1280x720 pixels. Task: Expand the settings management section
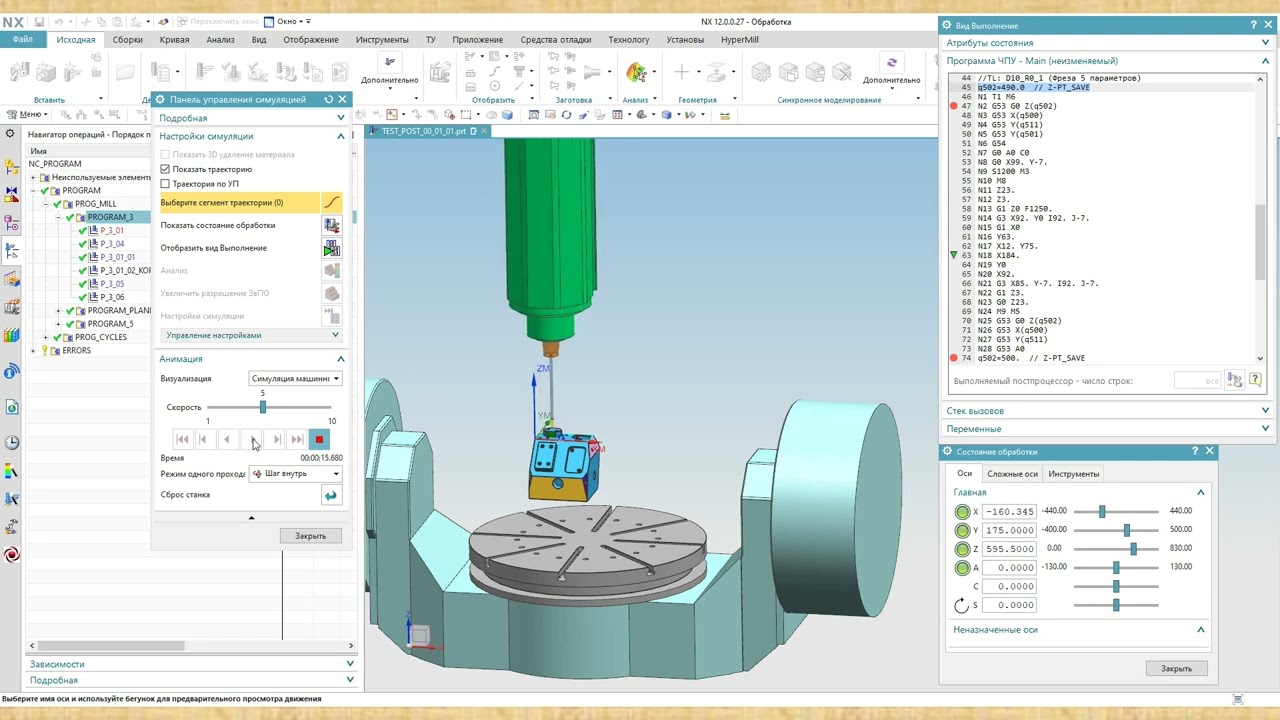pos(251,335)
